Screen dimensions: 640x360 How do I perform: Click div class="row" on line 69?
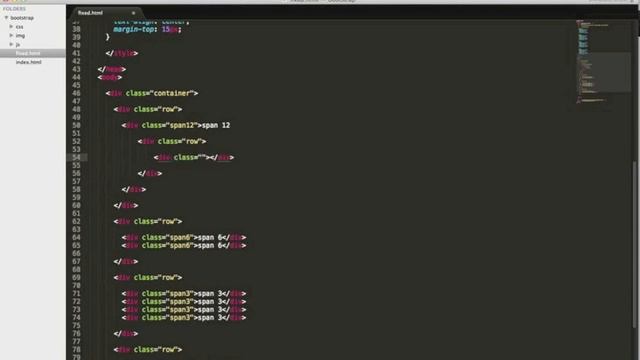click(x=148, y=277)
